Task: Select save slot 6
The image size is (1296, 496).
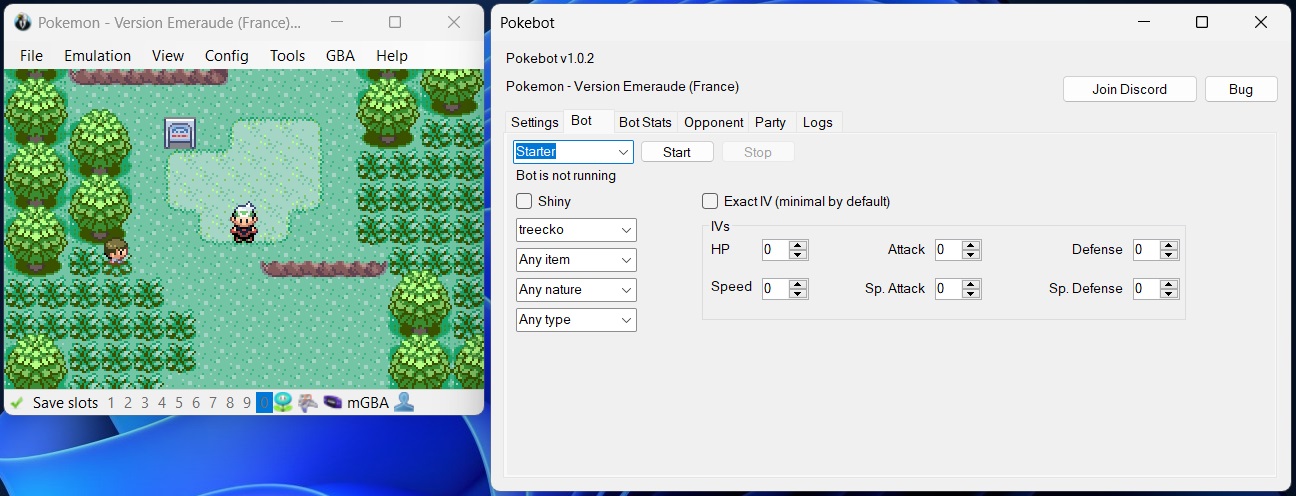Action: 196,403
